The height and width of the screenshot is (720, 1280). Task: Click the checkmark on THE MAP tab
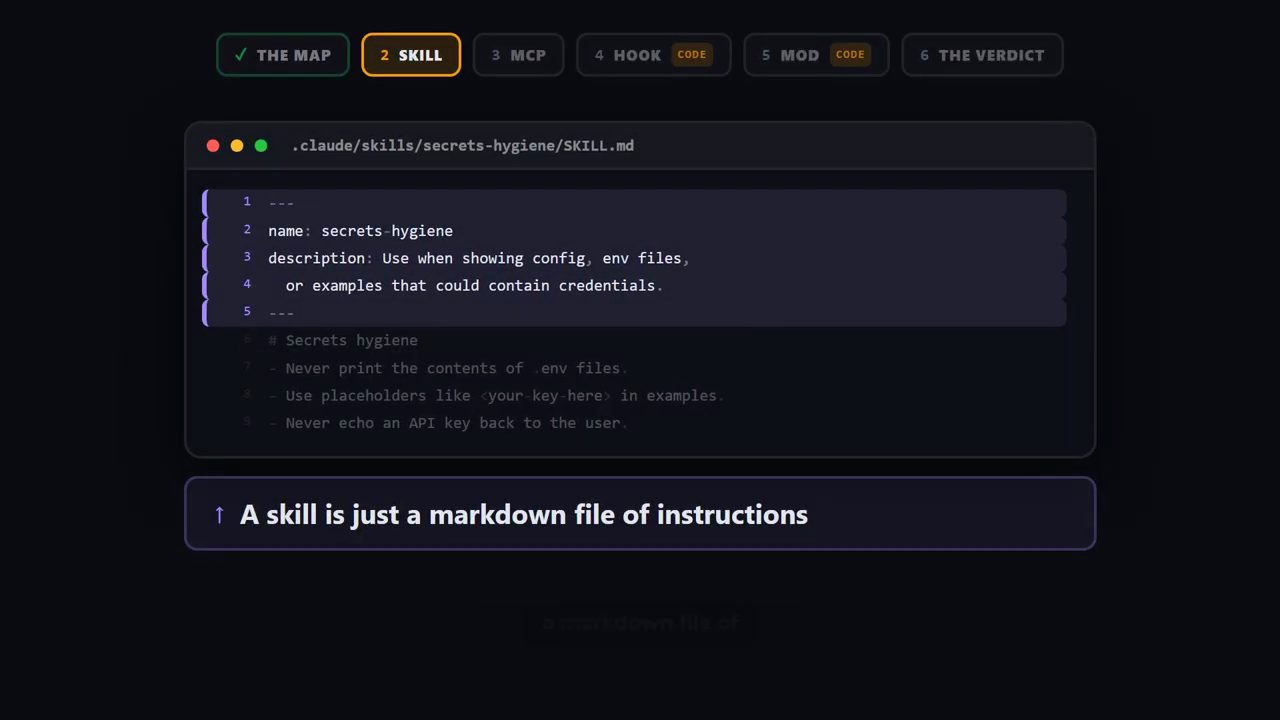(240, 55)
